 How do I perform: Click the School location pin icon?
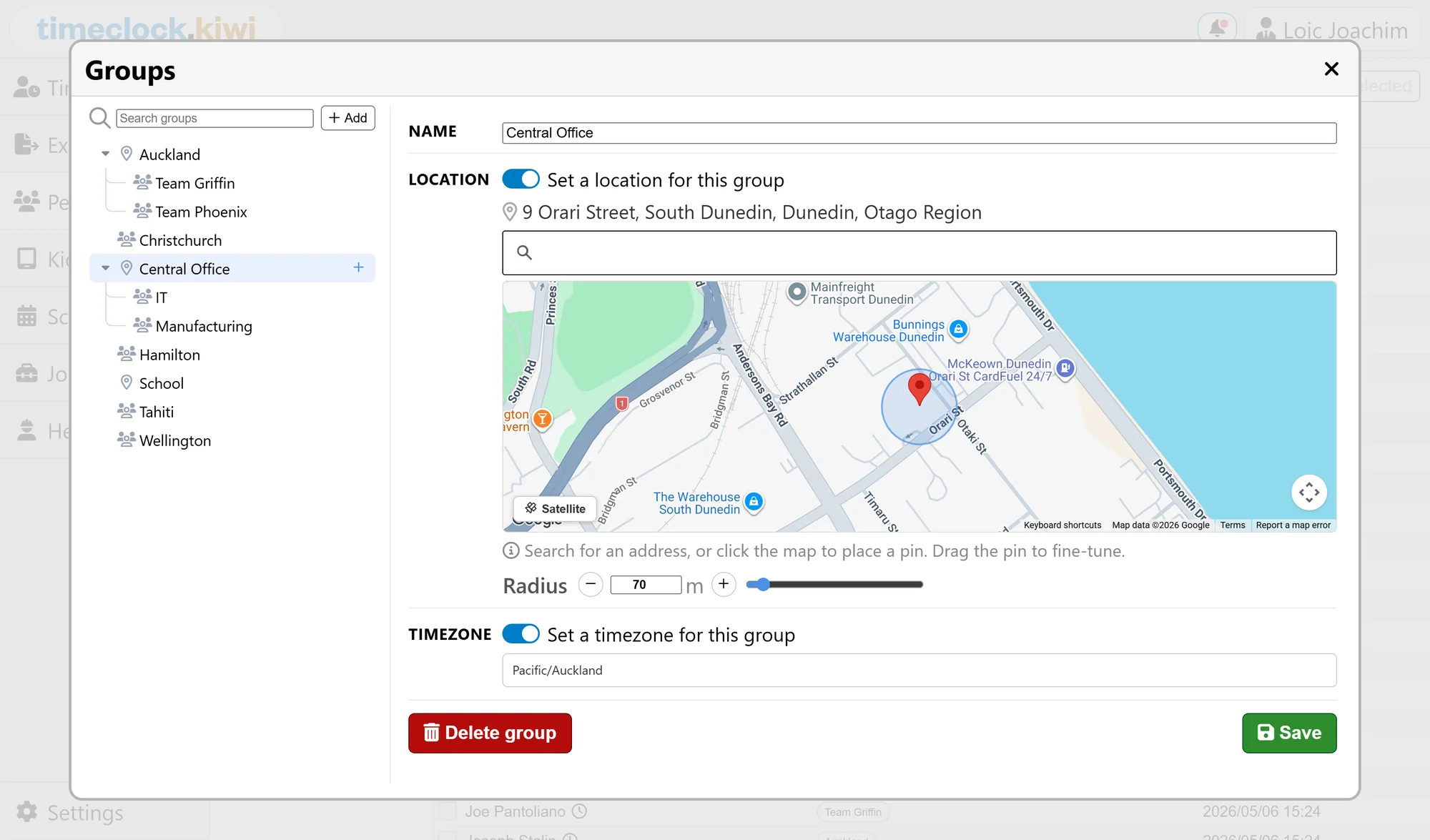tap(127, 382)
